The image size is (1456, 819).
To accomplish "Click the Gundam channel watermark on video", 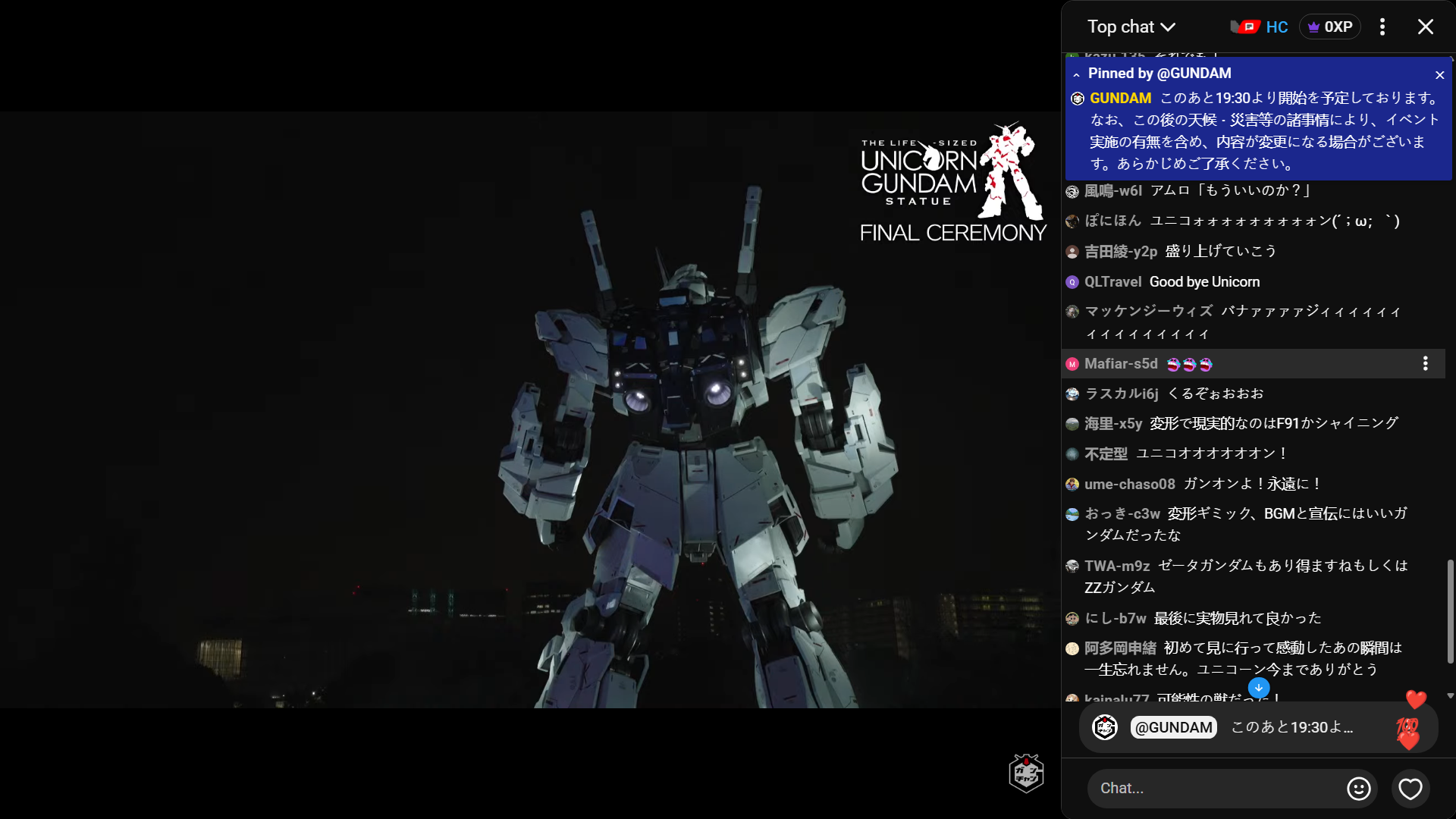I will pos(1027,773).
